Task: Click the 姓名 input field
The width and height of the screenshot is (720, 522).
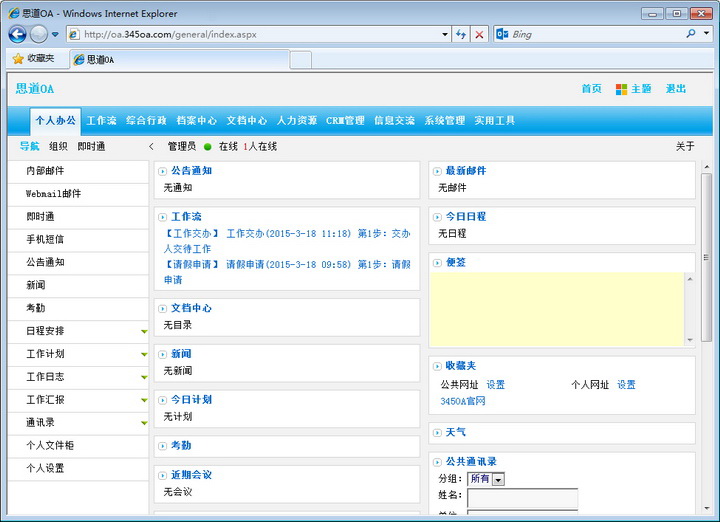Action: pyautogui.click(x=523, y=498)
